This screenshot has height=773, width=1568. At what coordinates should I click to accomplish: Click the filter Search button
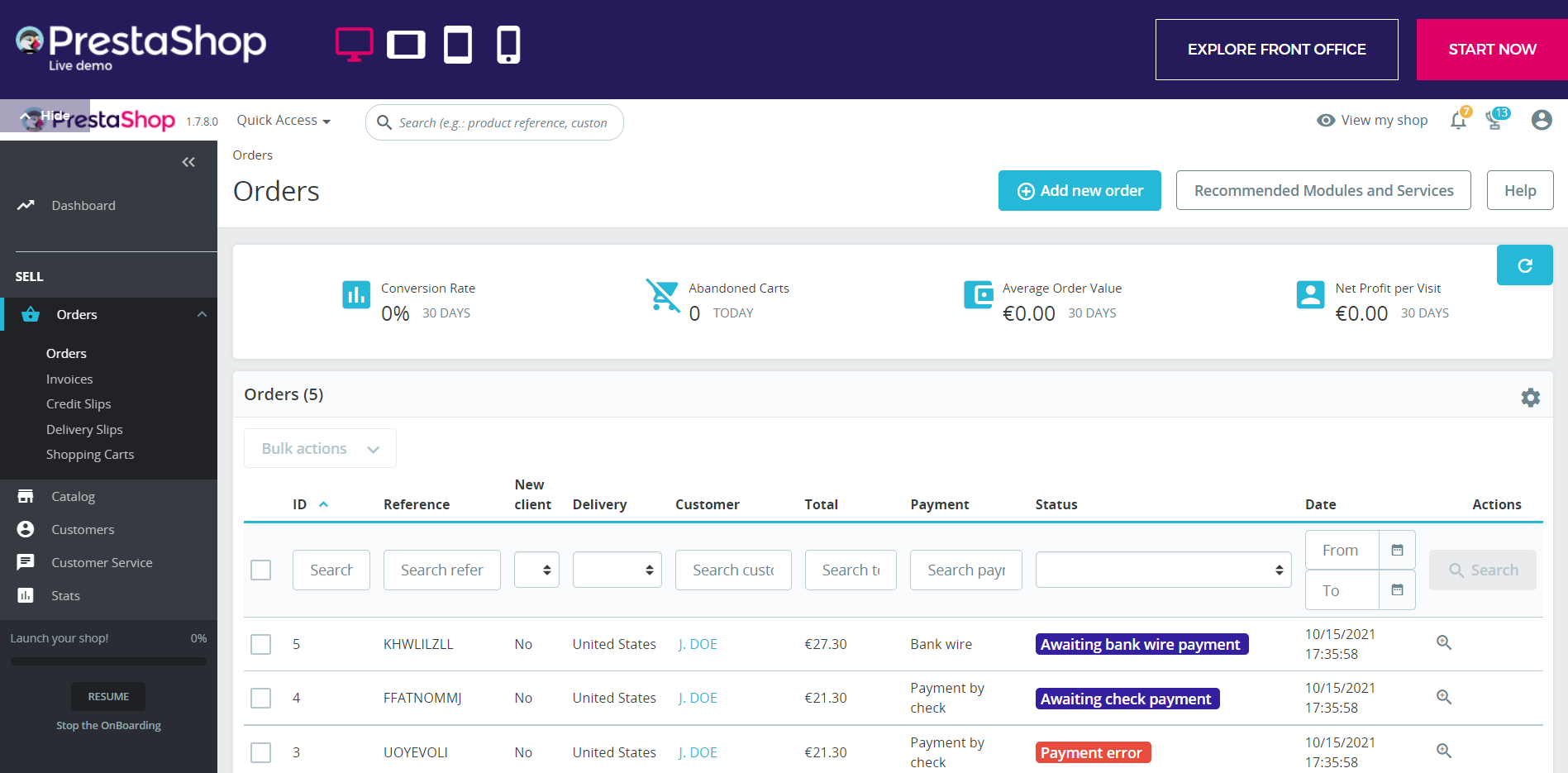point(1483,570)
